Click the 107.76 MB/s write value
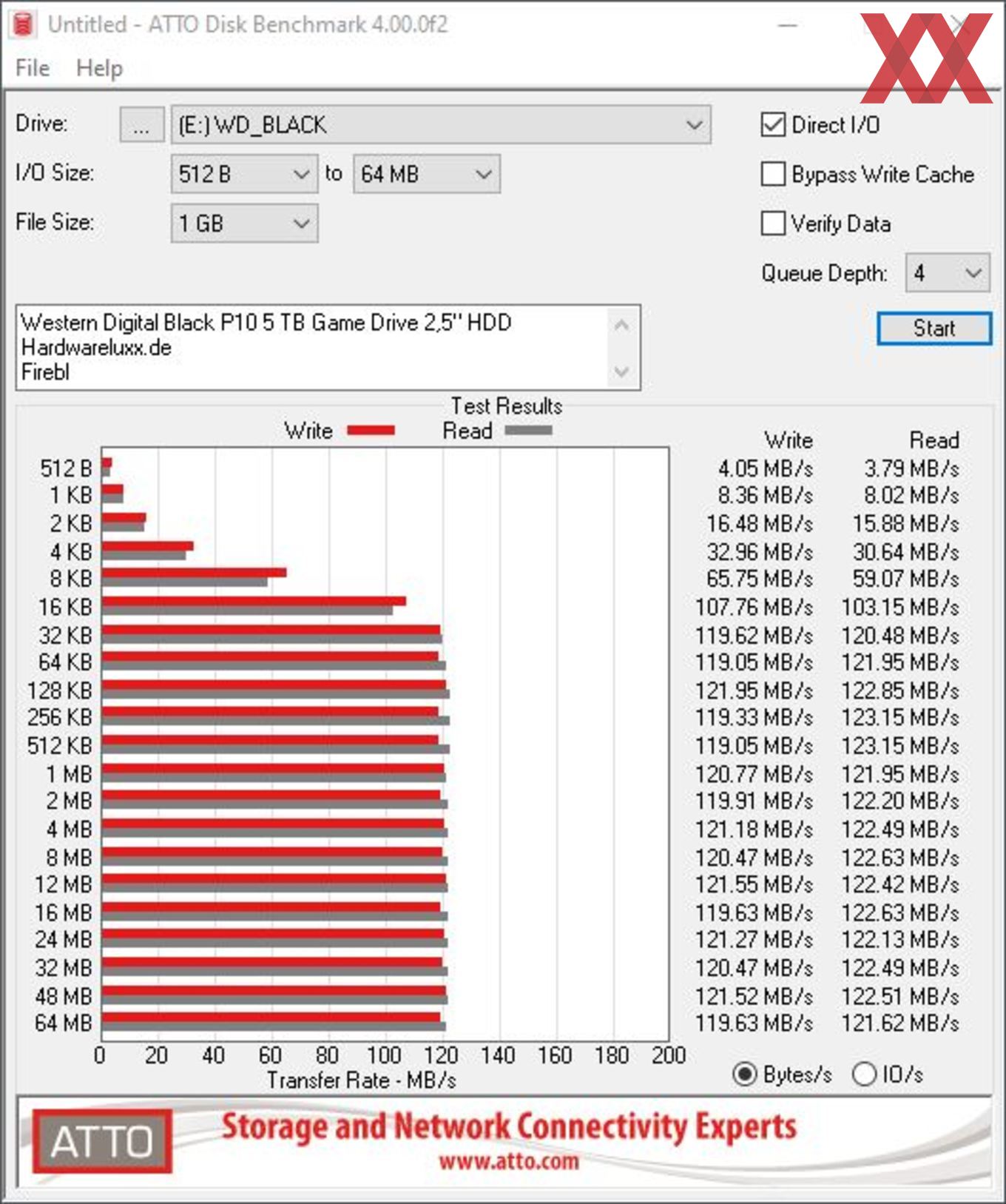Image resolution: width=1006 pixels, height=1204 pixels. coord(754,607)
